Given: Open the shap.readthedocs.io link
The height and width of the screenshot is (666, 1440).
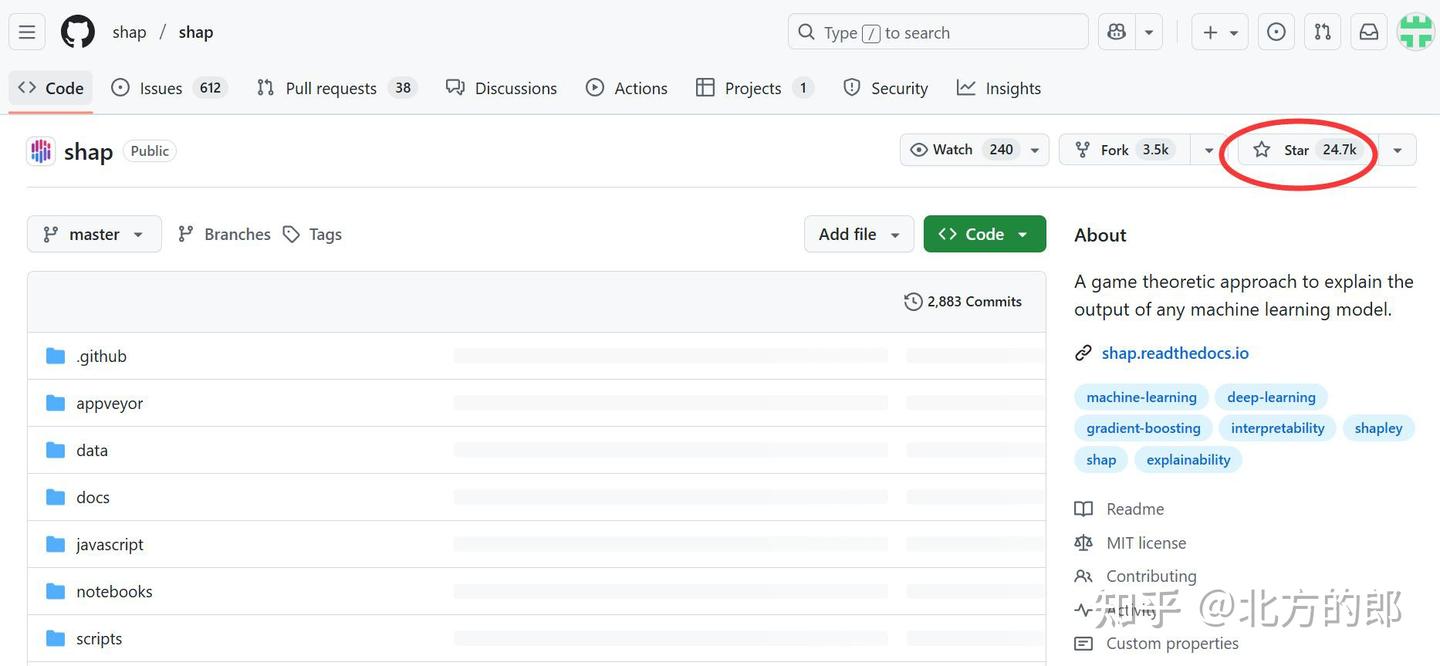Looking at the screenshot, I should (x=1175, y=353).
